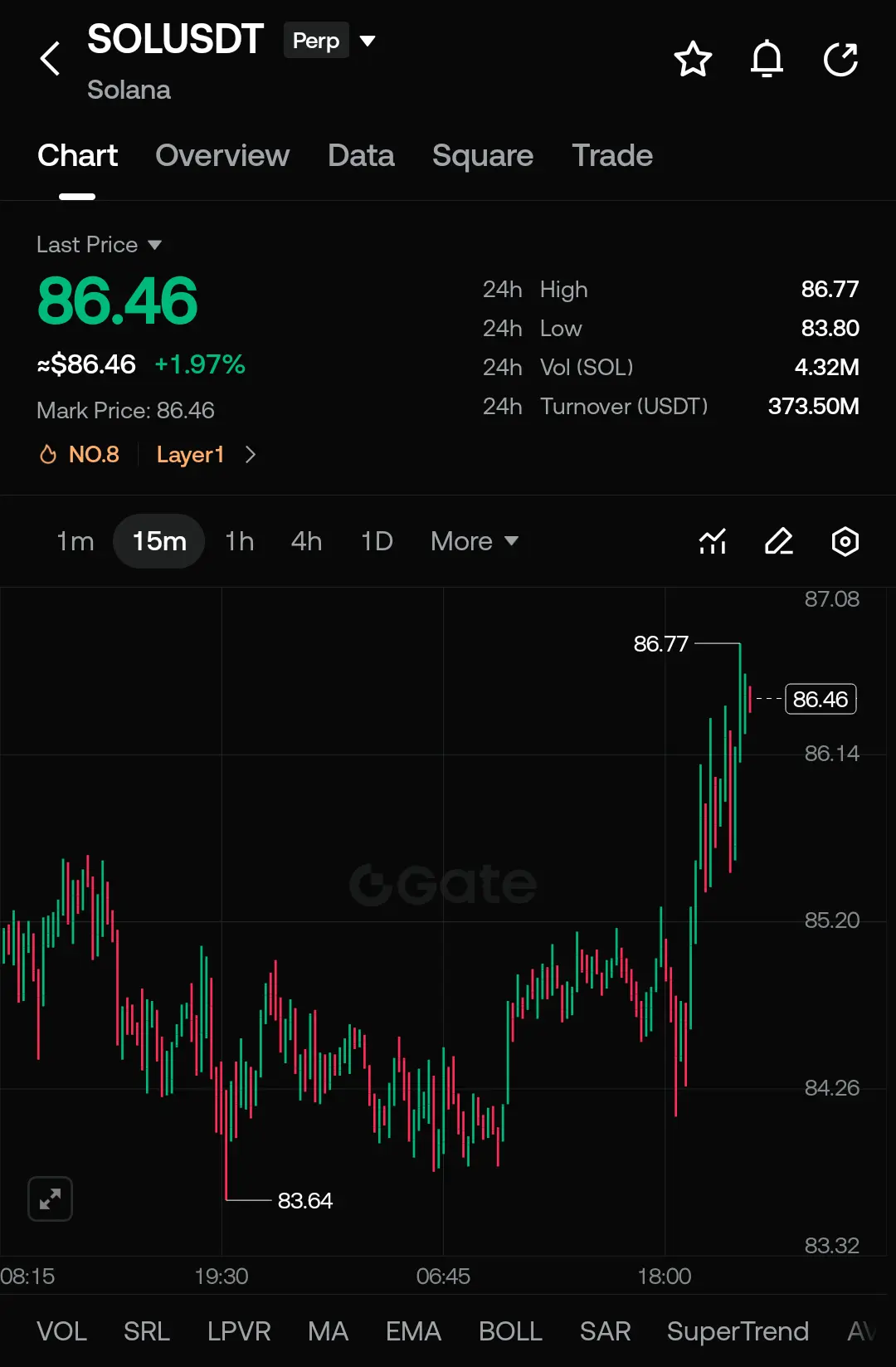The height and width of the screenshot is (1367, 896).
Task: Enable the BOLL indicator
Action: pos(510,1330)
